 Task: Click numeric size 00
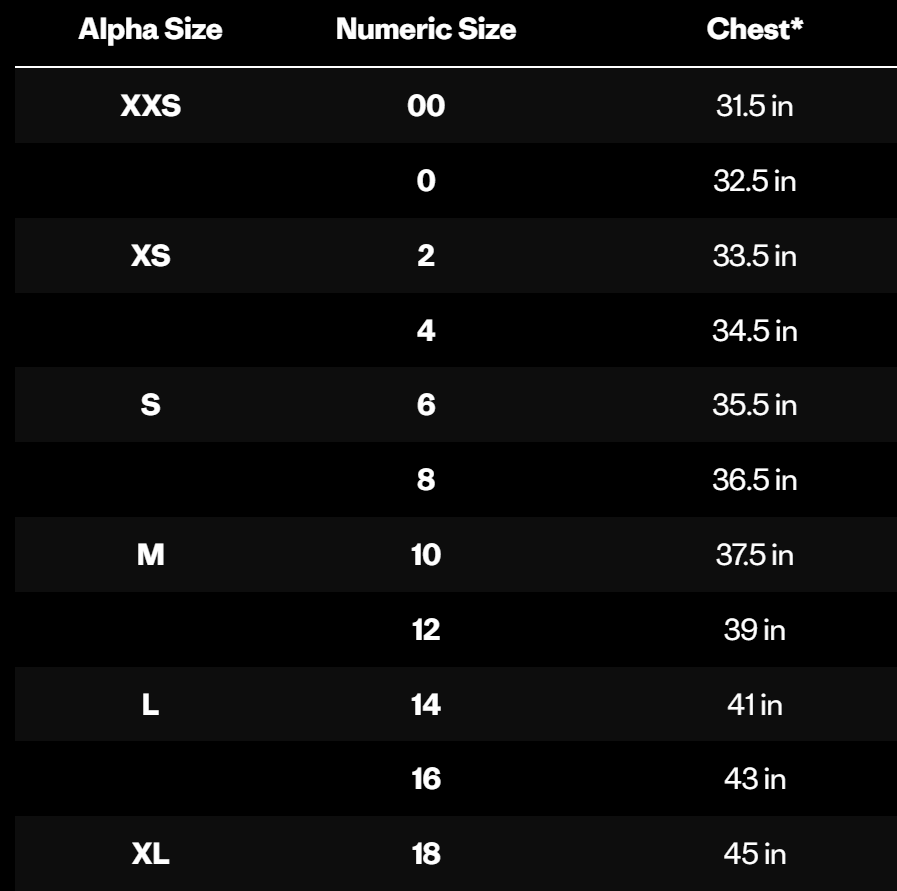[x=426, y=106]
